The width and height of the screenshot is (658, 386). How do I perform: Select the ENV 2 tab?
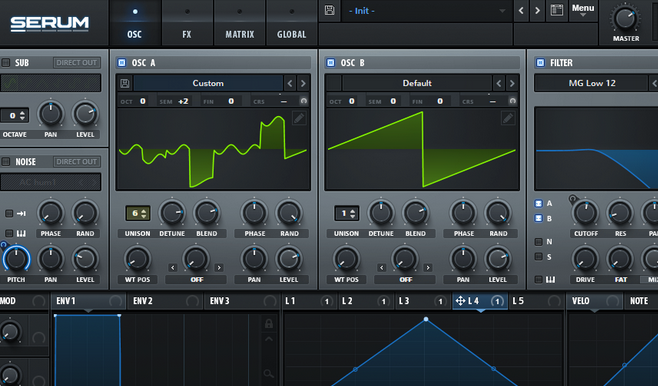coord(165,301)
